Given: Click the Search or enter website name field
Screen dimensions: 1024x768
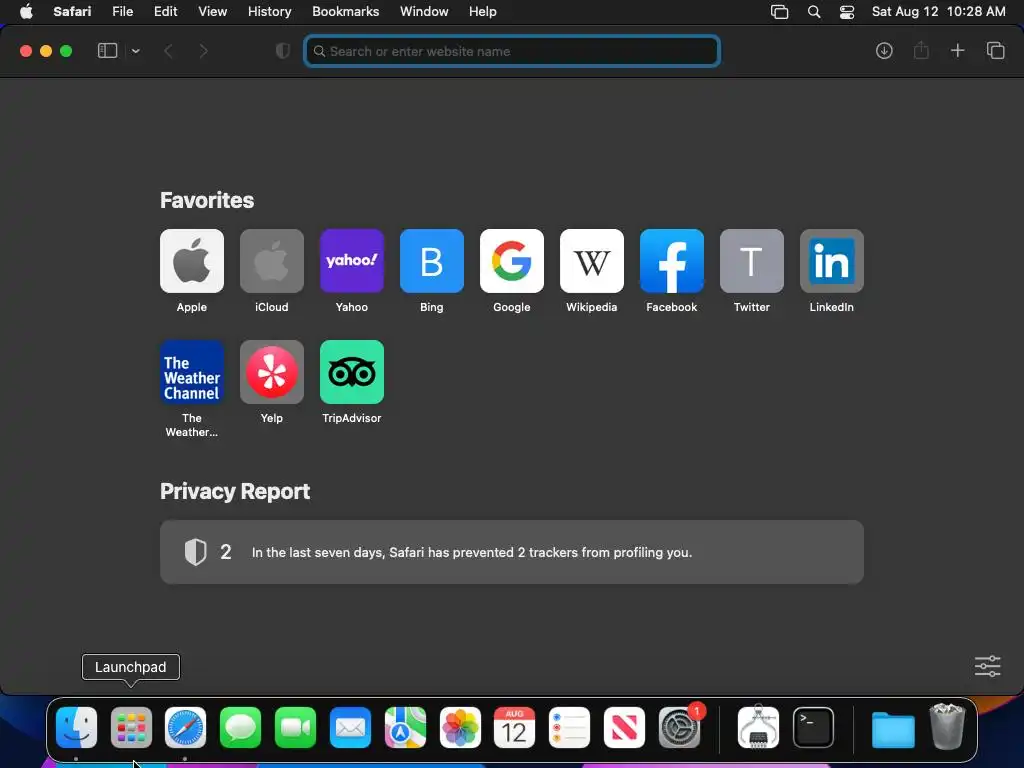Looking at the screenshot, I should (x=512, y=51).
